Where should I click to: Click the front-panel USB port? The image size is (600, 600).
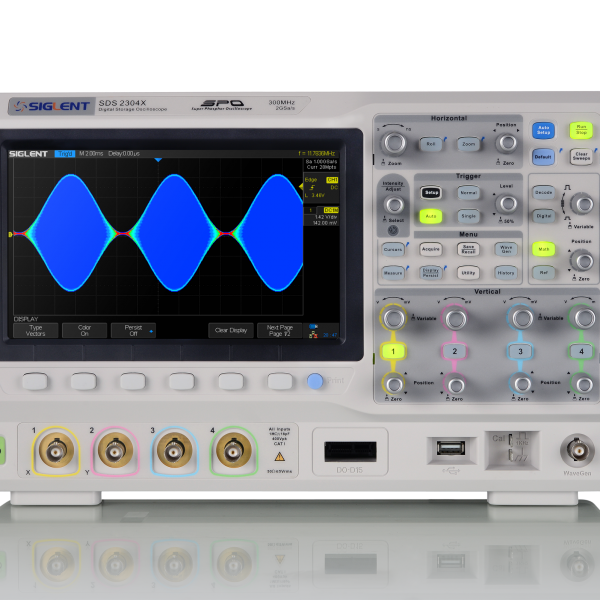point(444,449)
